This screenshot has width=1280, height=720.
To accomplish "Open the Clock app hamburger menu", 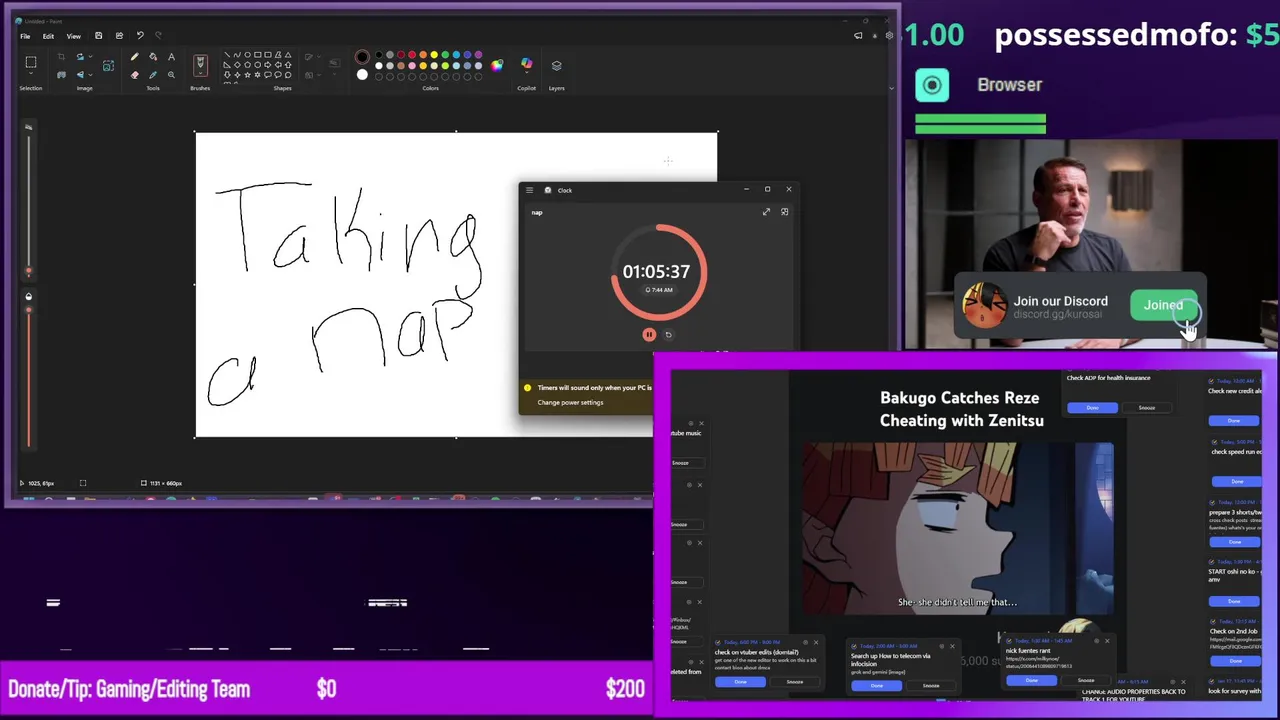I will (530, 190).
